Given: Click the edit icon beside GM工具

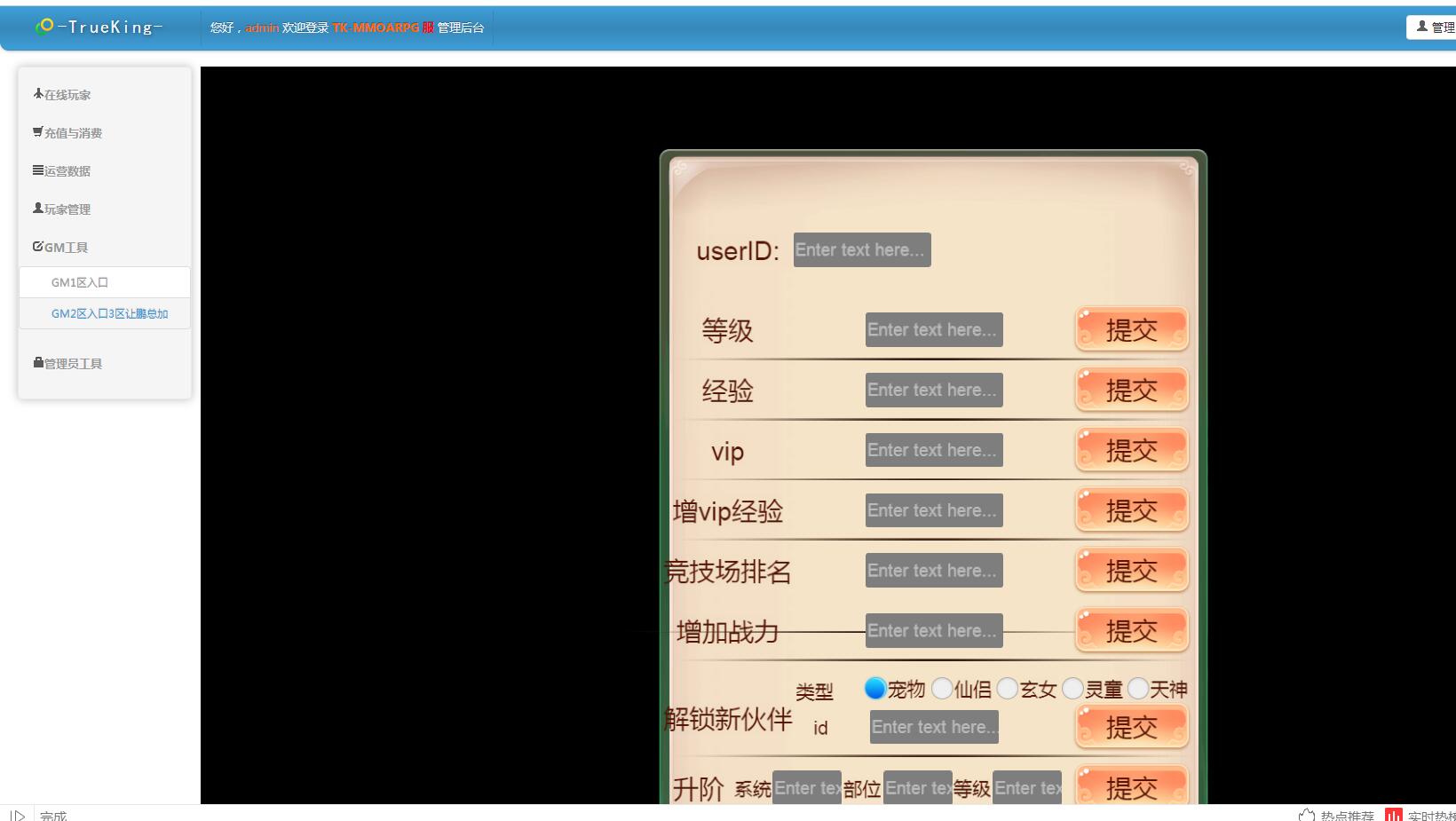Looking at the screenshot, I should 38,246.
